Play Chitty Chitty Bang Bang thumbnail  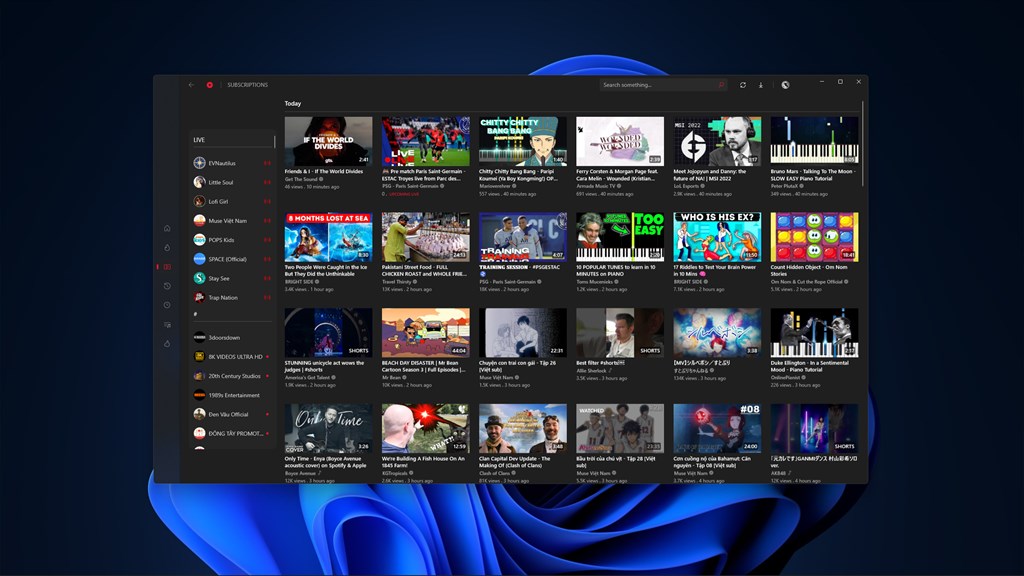522,141
